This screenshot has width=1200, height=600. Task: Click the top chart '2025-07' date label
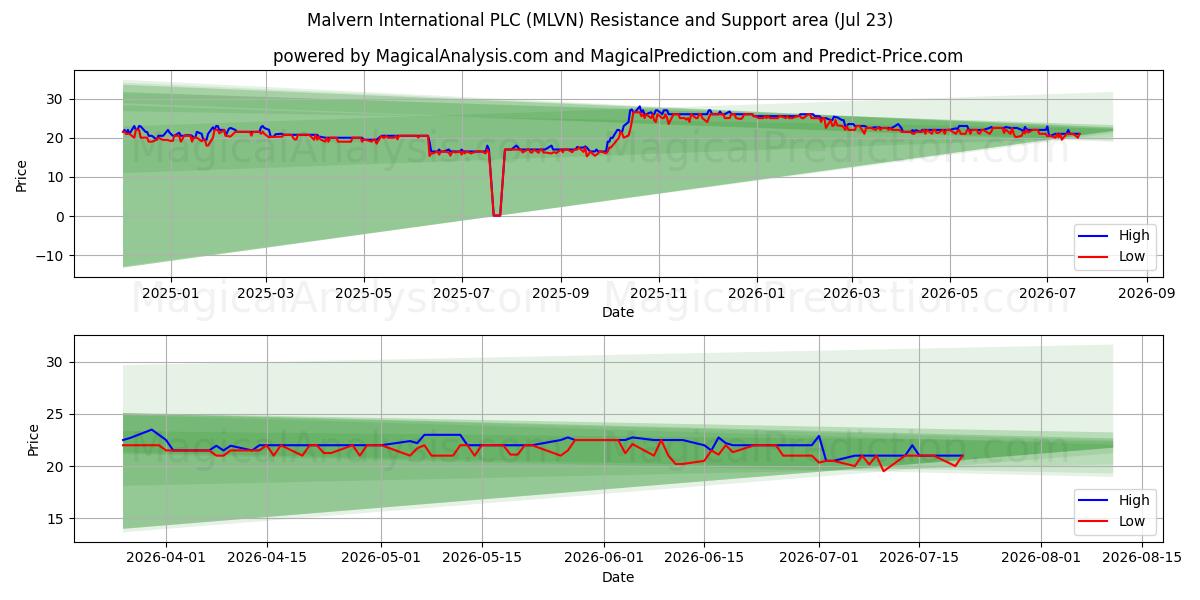(461, 293)
